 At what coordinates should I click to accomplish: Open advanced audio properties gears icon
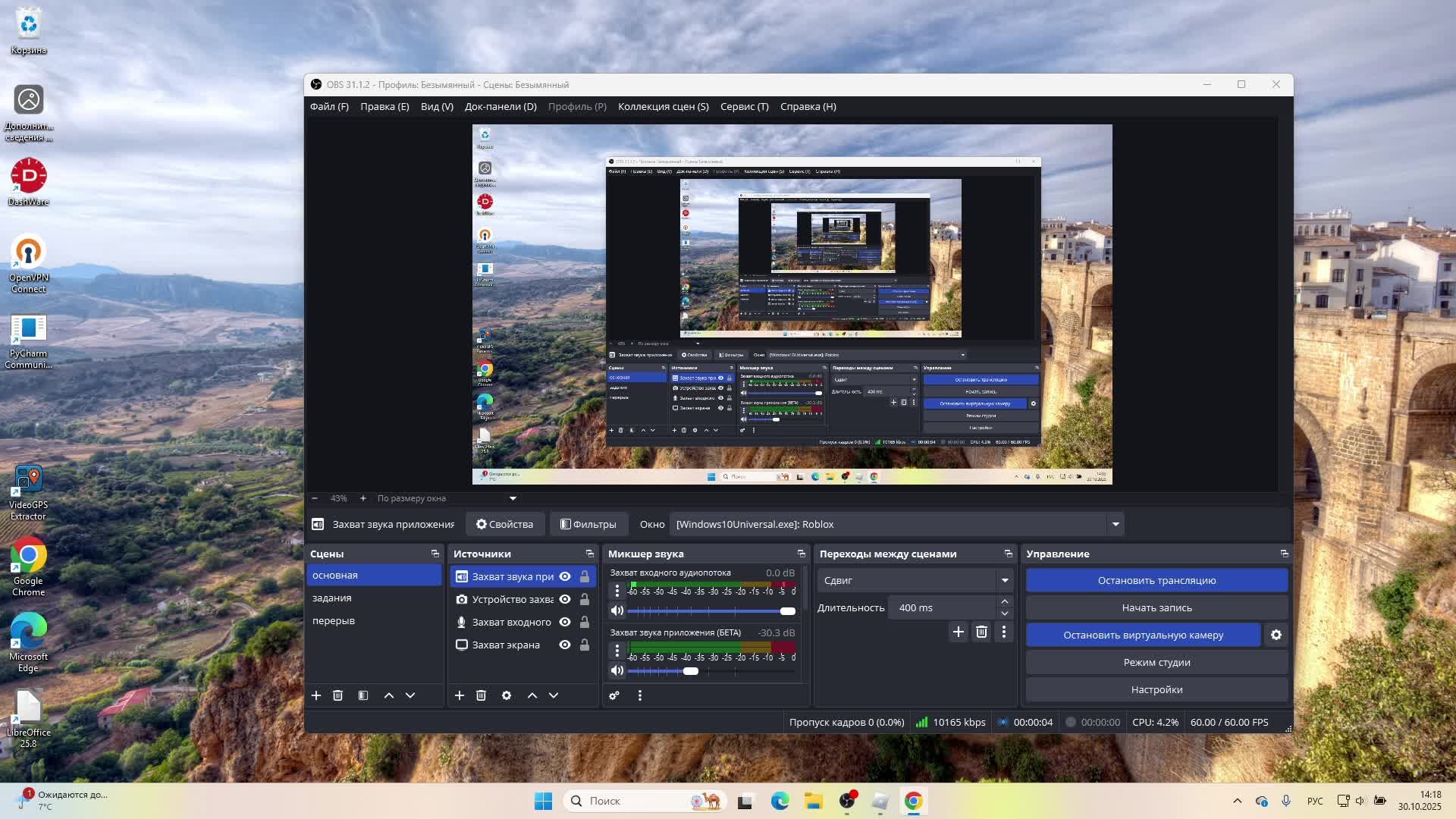(x=614, y=695)
